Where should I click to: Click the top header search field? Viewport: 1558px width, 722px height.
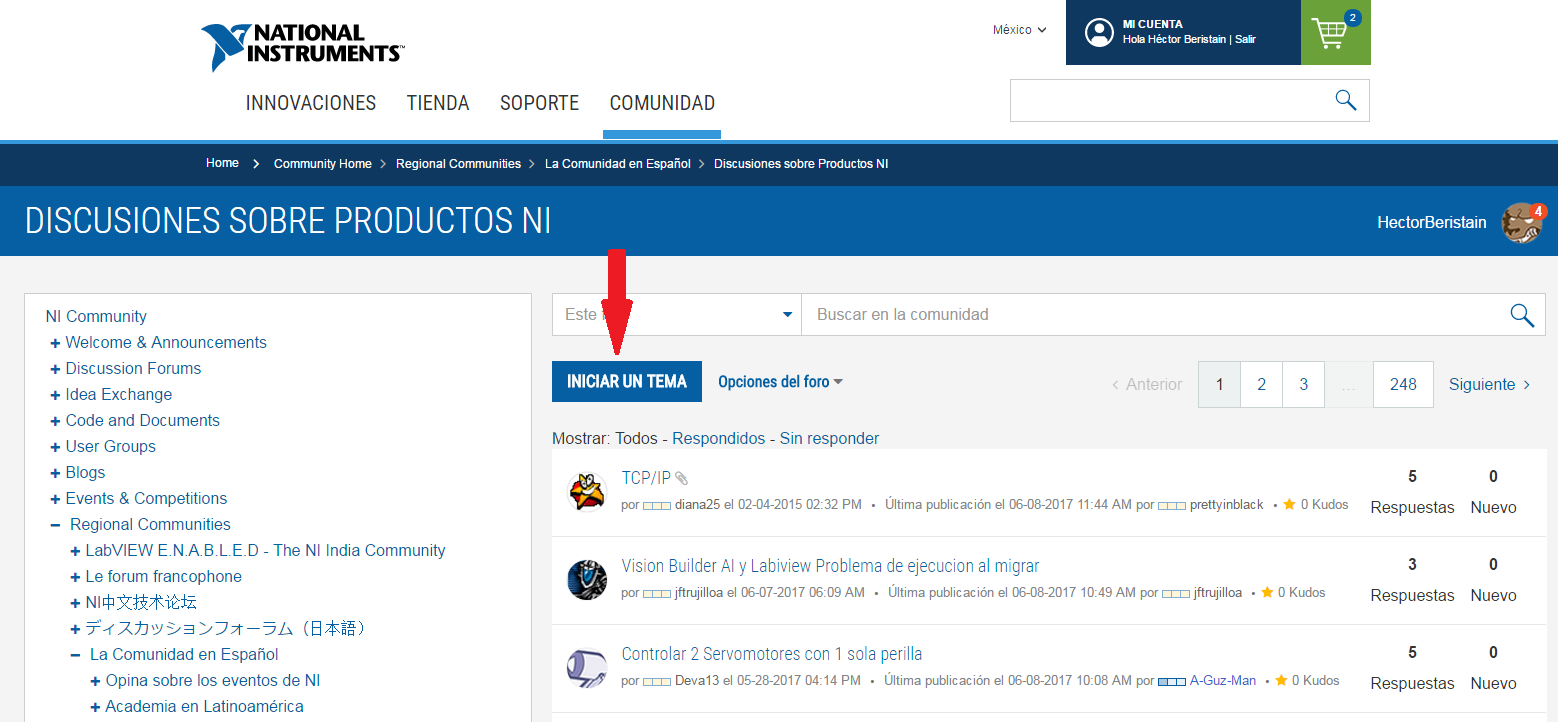(x=1172, y=101)
